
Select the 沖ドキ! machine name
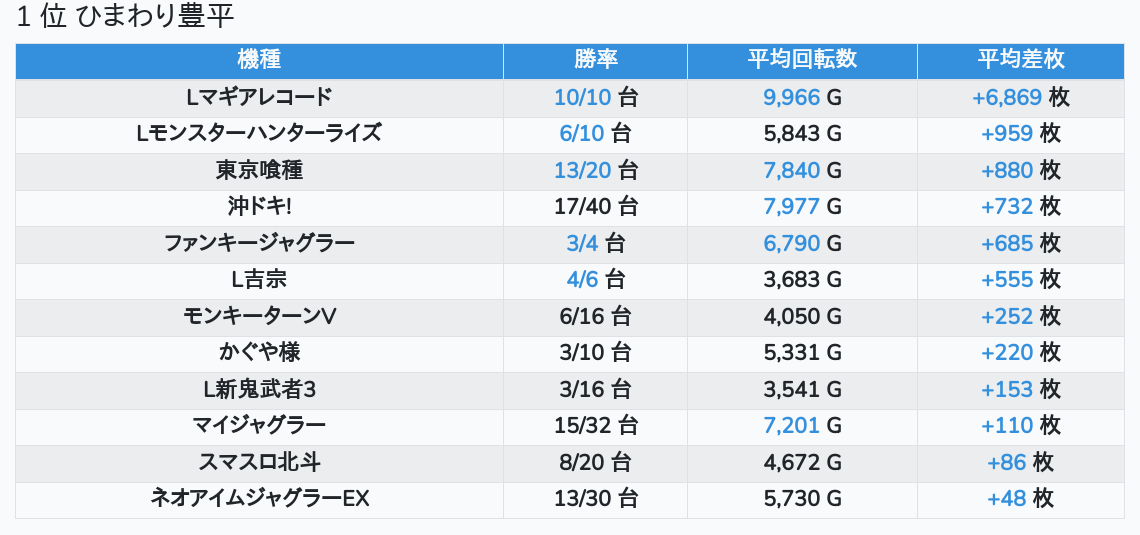(x=259, y=206)
